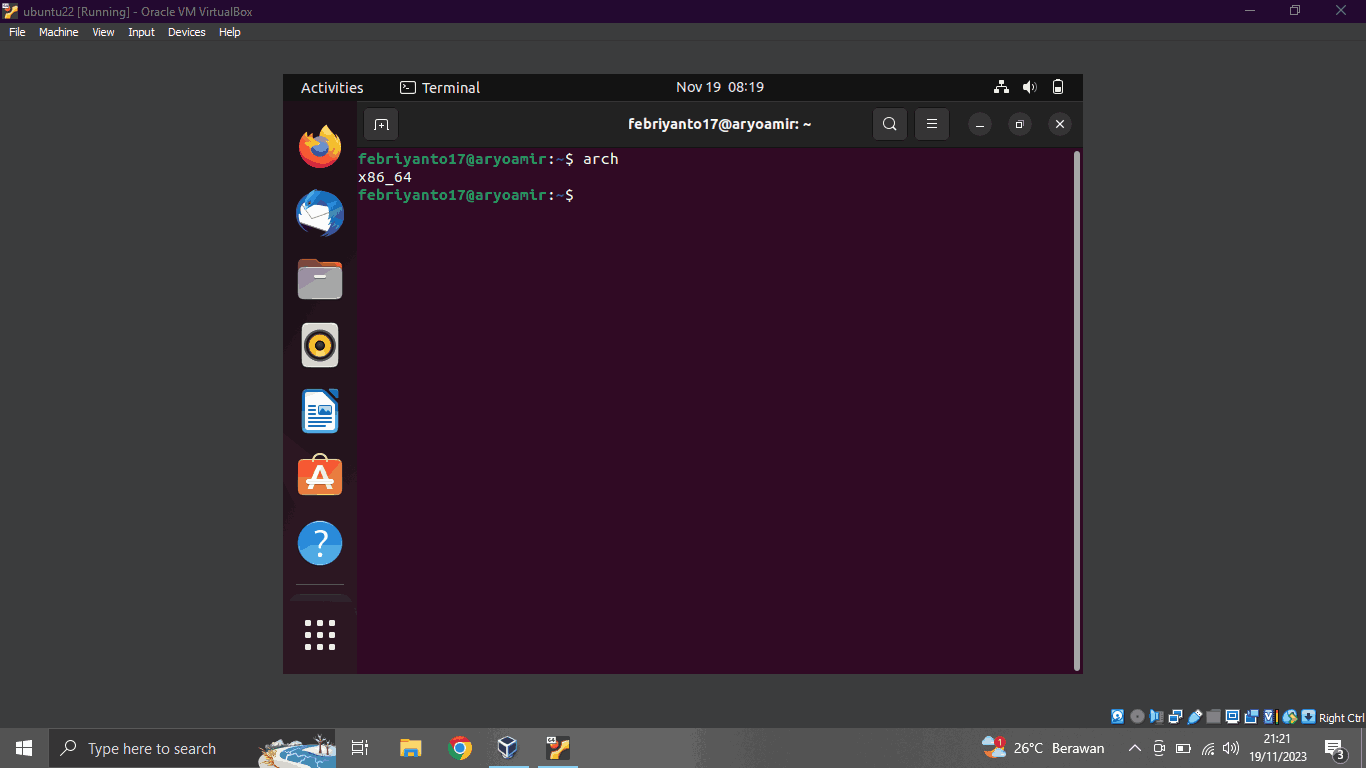Open Rhythmbox music player in the dock
1366x768 pixels.
pos(320,345)
